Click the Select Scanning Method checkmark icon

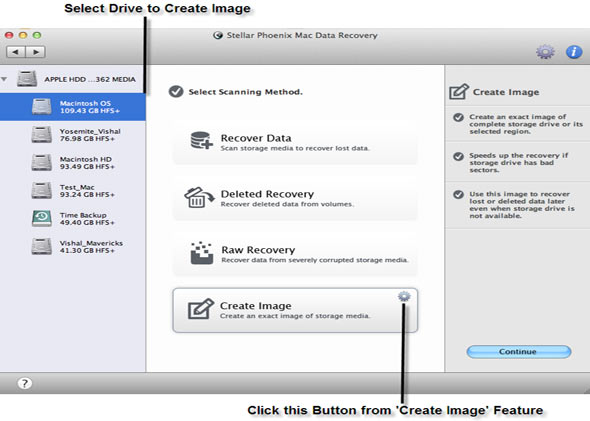176,91
